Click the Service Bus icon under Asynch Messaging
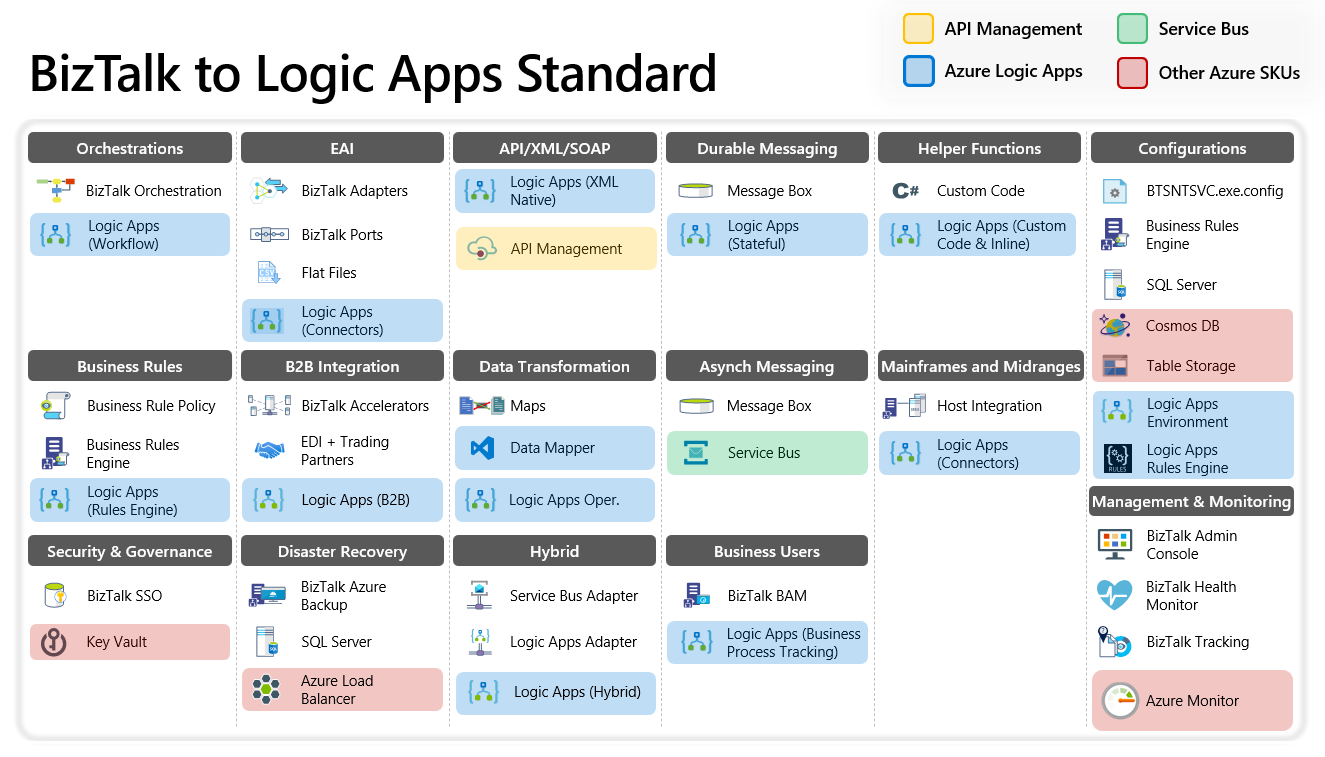Screen dimensions: 1325x757 (x=694, y=452)
